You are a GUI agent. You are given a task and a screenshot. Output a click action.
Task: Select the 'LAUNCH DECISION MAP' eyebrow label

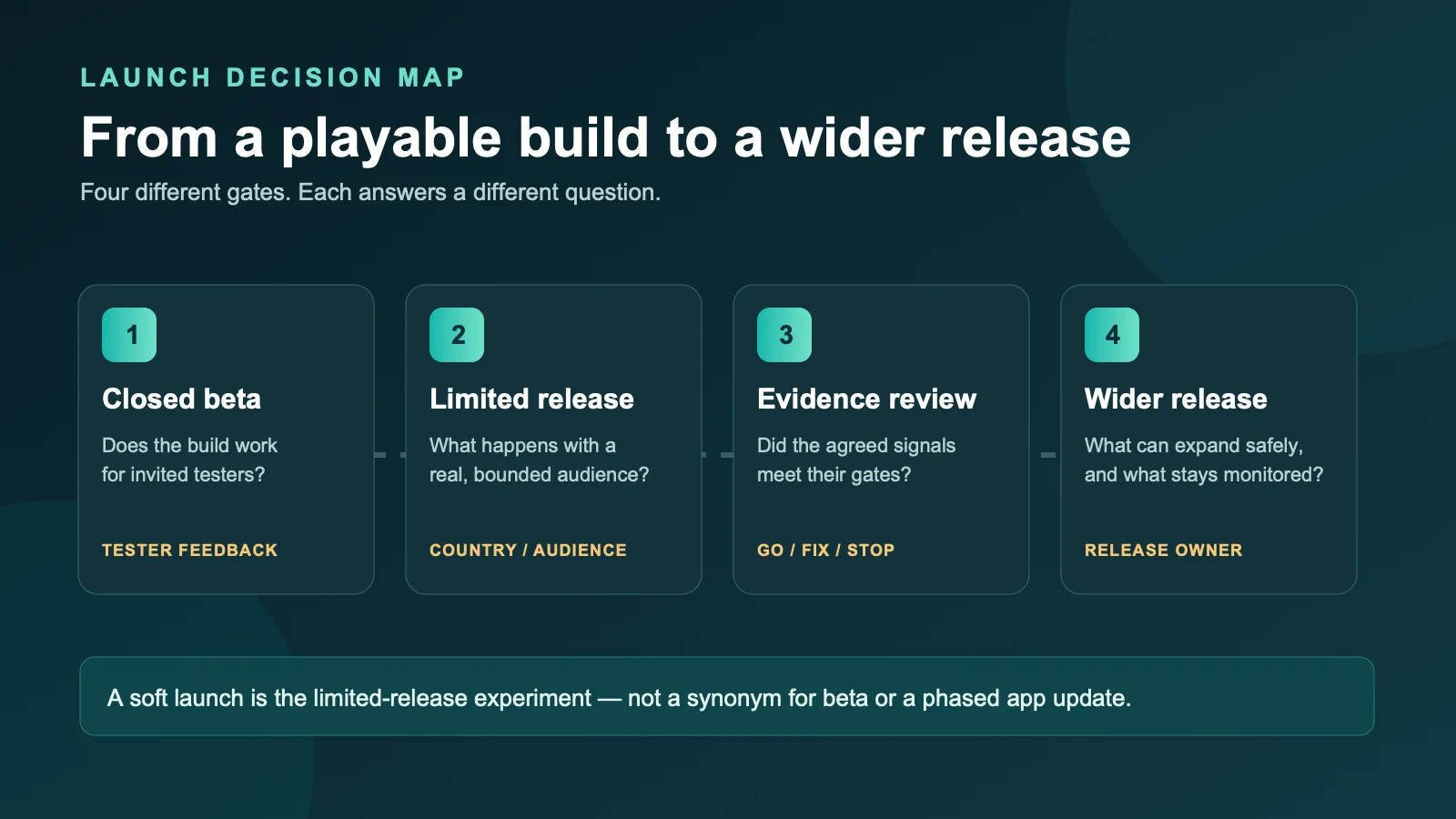pyautogui.click(x=273, y=77)
